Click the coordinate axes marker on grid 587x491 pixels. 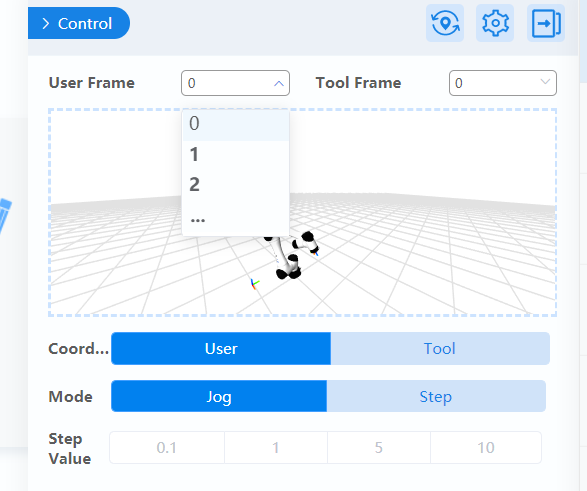[x=255, y=284]
